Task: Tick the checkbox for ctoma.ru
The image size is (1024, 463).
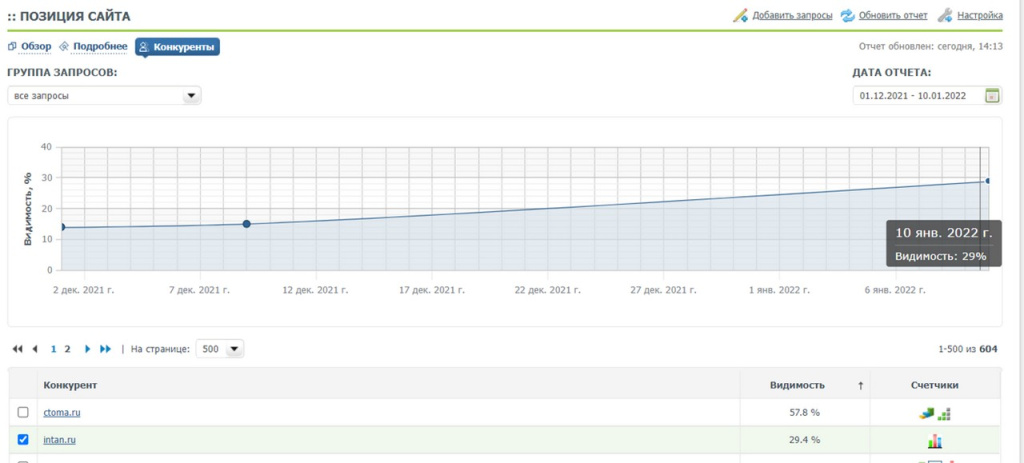Action: click(x=23, y=412)
